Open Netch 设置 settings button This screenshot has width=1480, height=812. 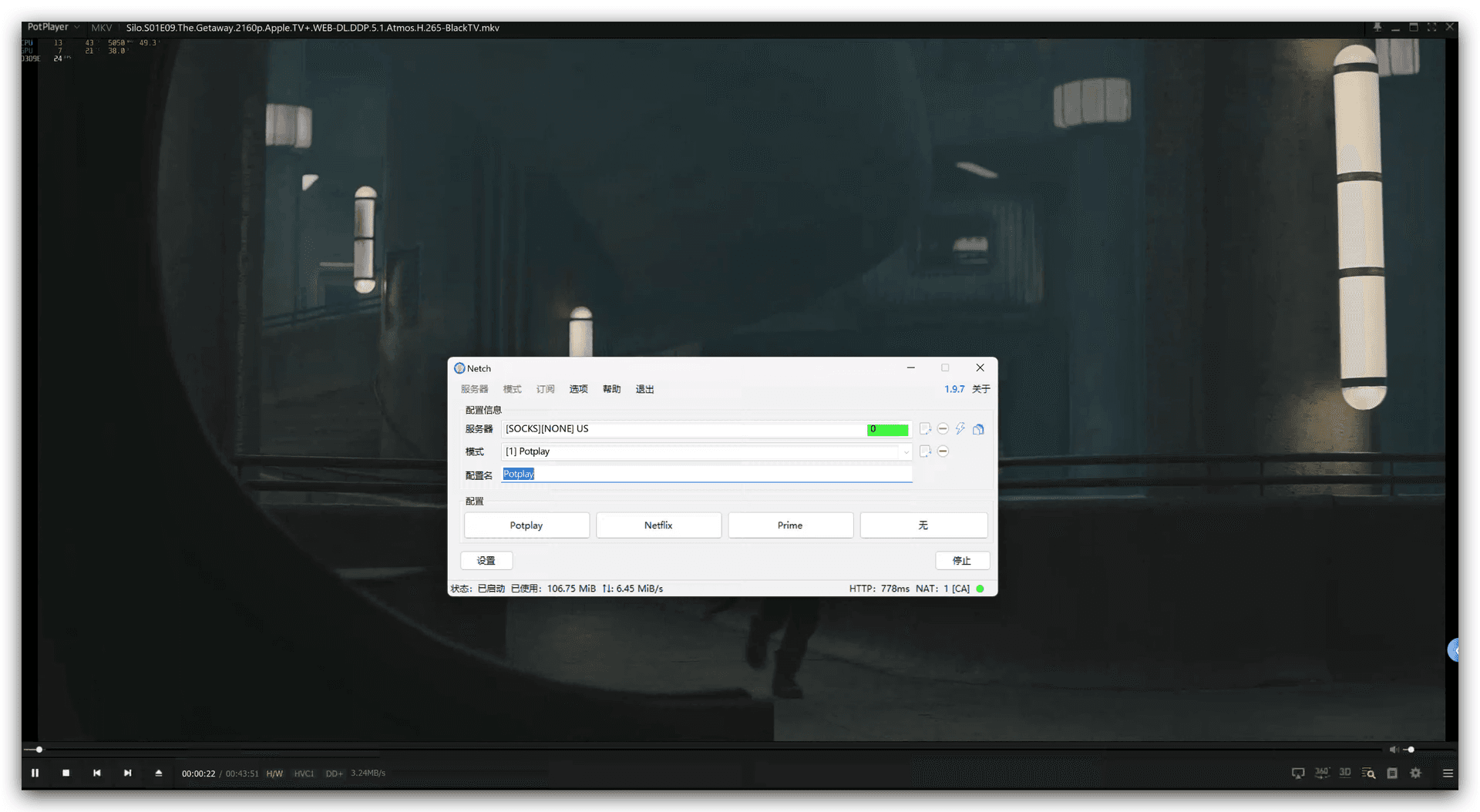pos(486,560)
